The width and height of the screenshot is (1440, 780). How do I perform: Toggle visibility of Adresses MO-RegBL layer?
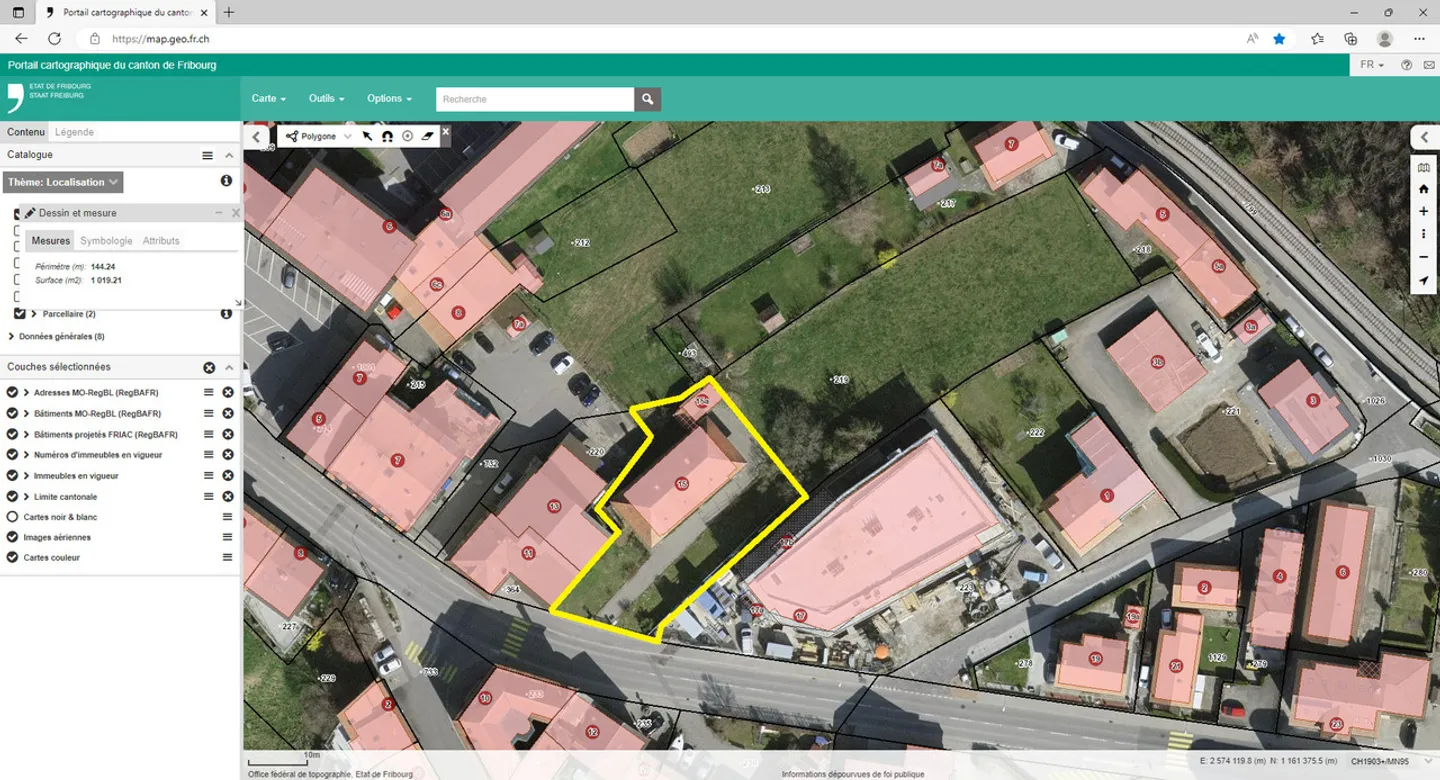11,392
